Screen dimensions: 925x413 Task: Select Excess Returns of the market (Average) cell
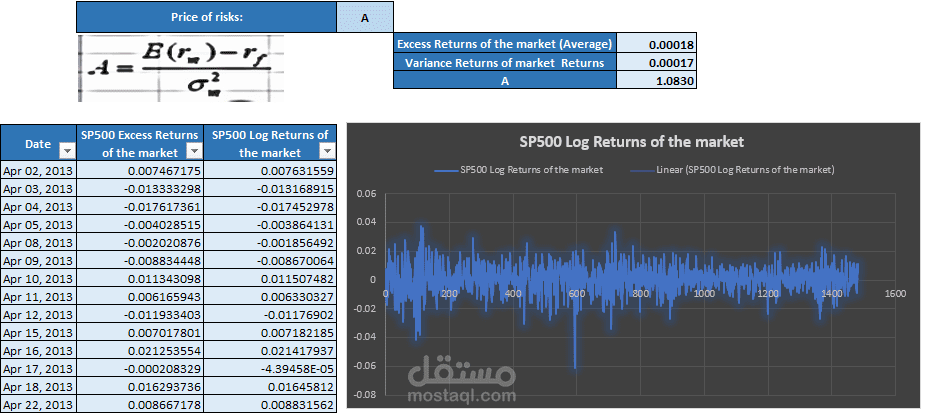tap(505, 44)
